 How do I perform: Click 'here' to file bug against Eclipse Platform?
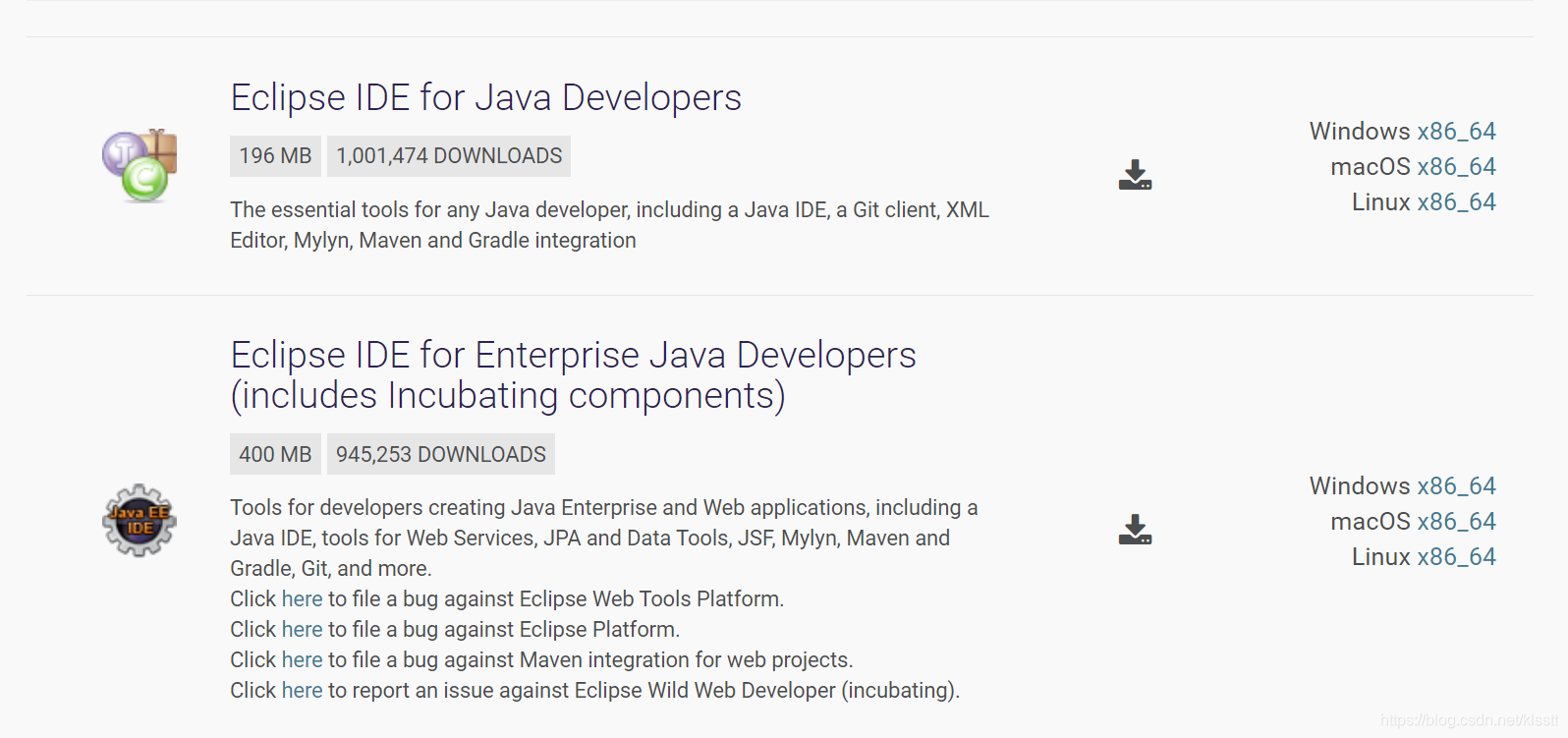click(x=302, y=629)
